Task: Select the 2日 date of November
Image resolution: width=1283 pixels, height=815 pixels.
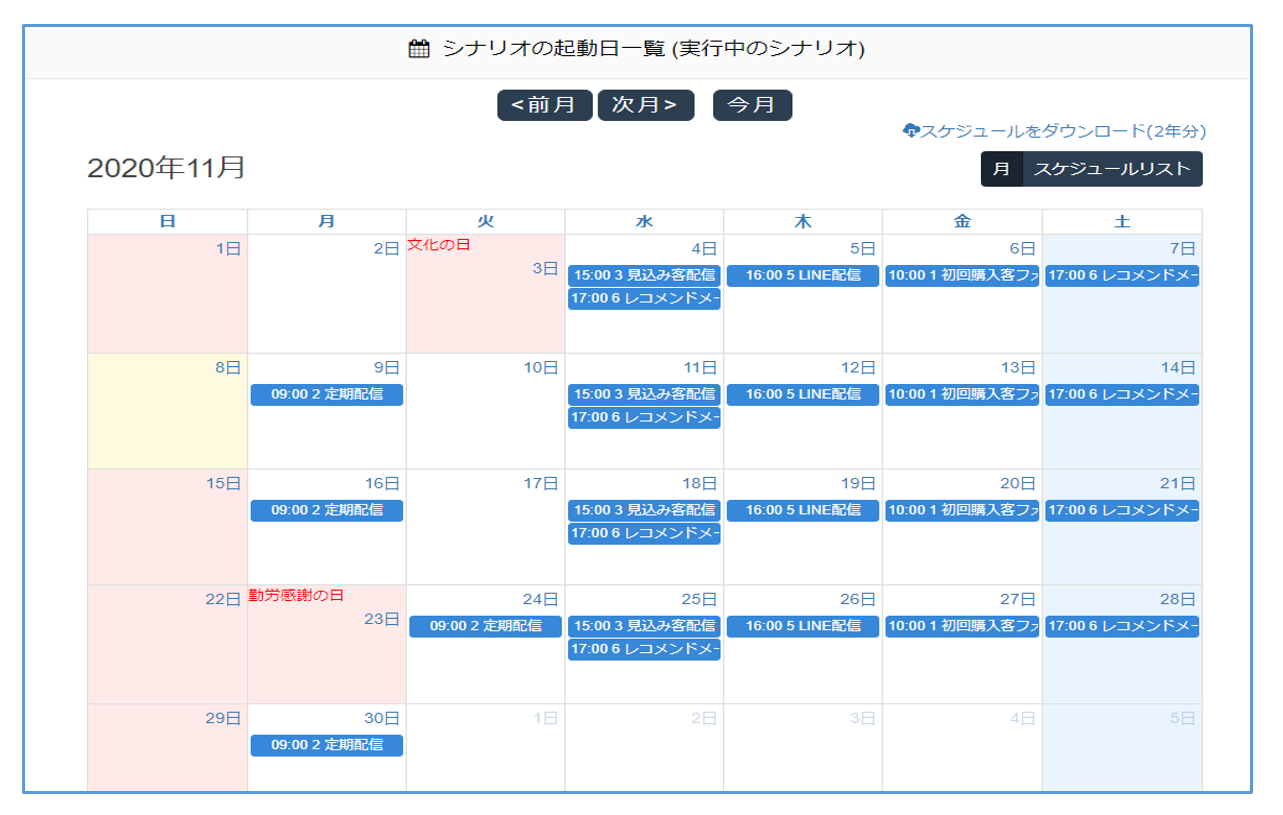Action: (x=387, y=249)
